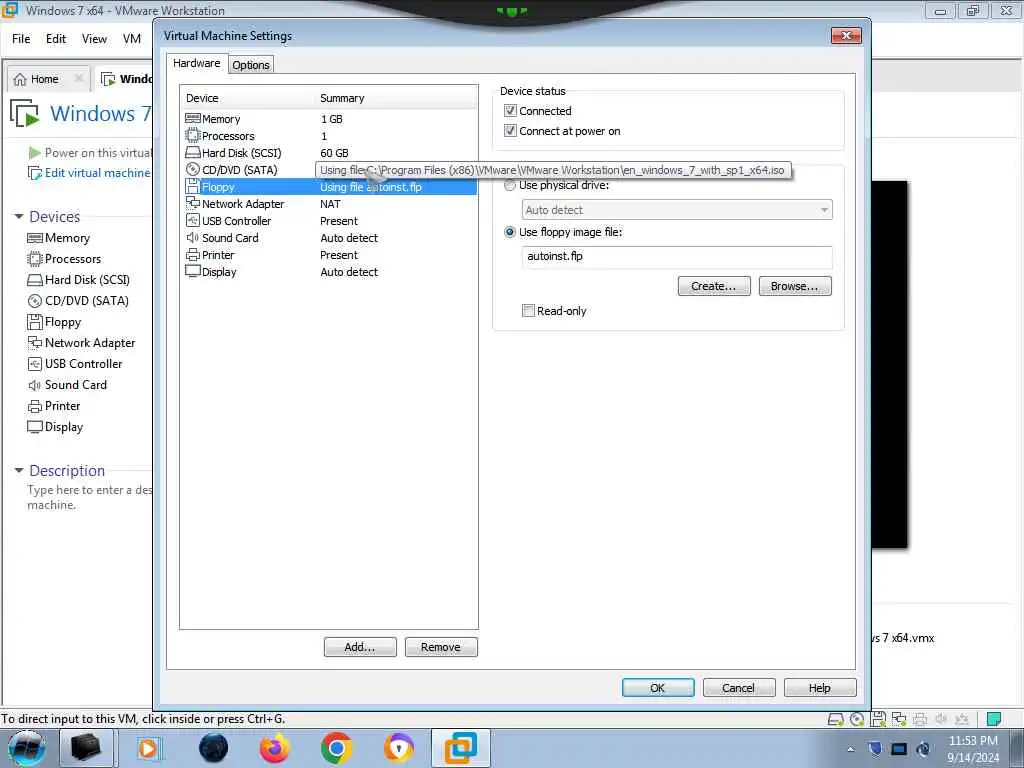
Task: Open the Edit menu in VMware Workstation
Action: (56, 39)
